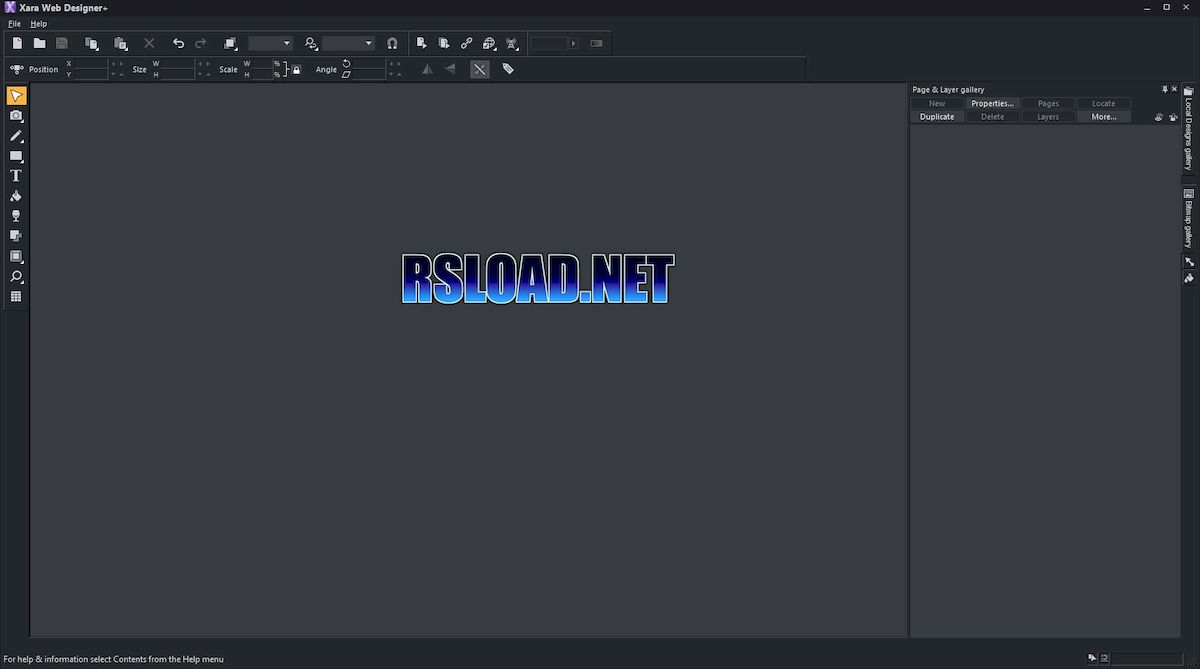Viewport: 1200px width, 669px height.
Task: Close the Page & Layer gallery panel
Action: (1174, 89)
